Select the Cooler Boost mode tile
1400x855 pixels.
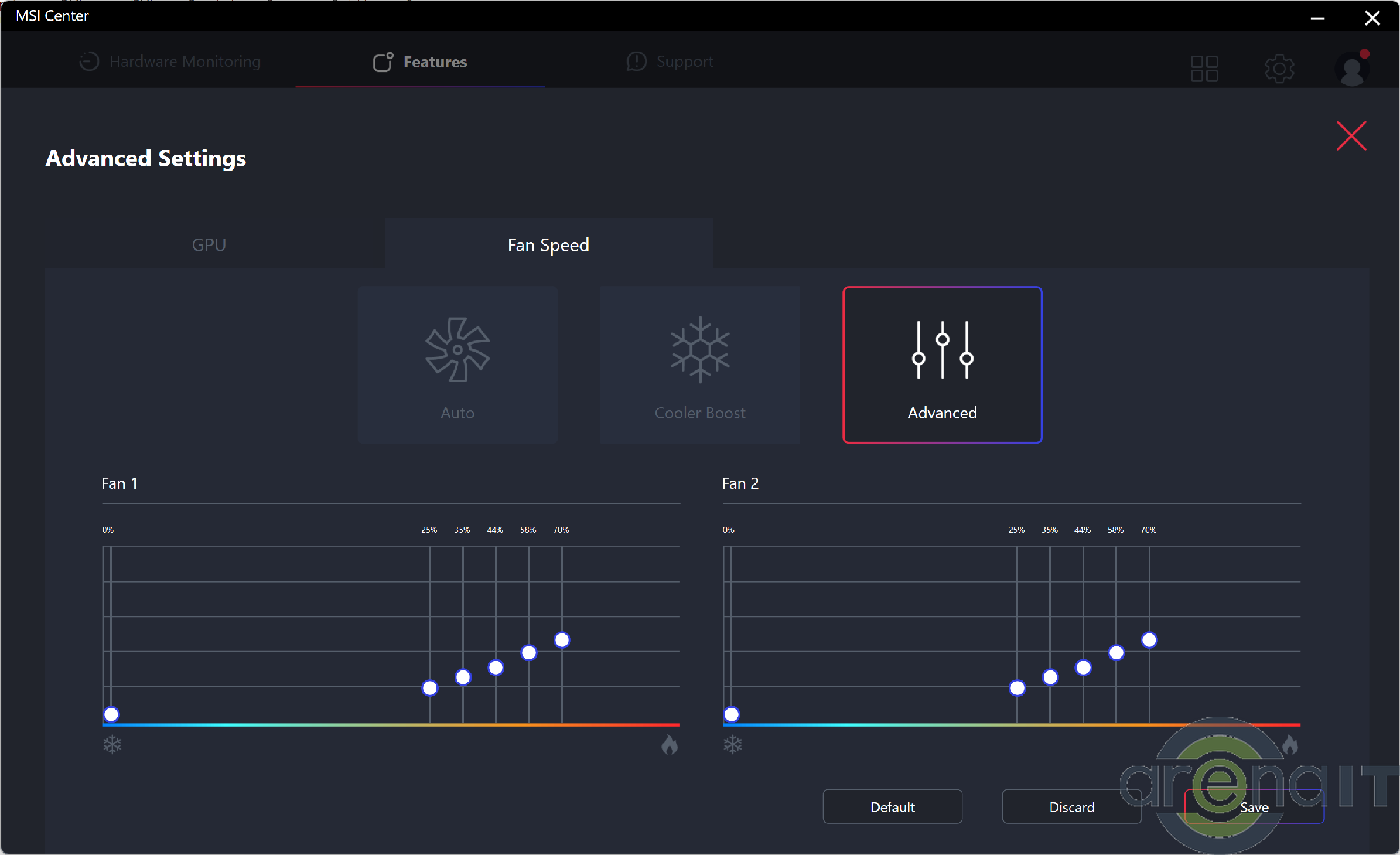pos(700,365)
